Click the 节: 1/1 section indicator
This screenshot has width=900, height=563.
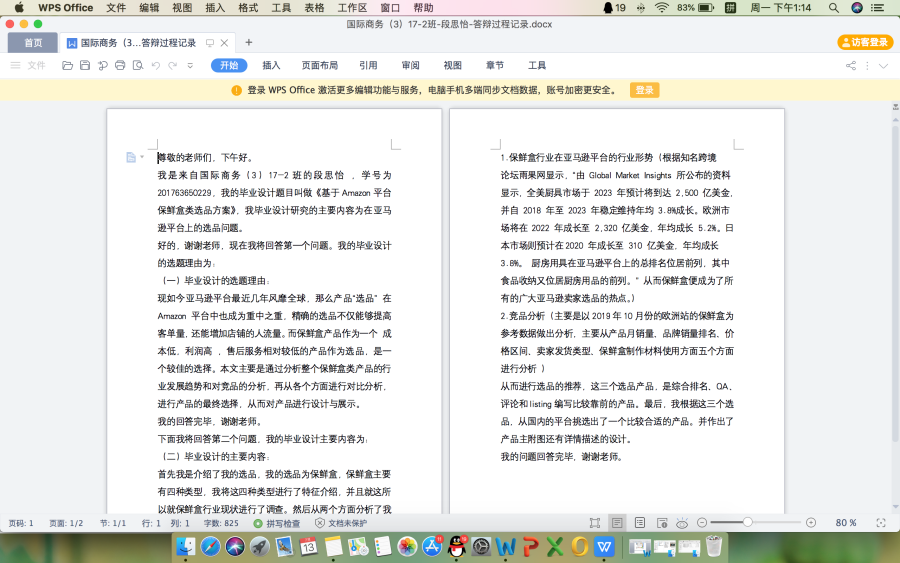point(112,523)
